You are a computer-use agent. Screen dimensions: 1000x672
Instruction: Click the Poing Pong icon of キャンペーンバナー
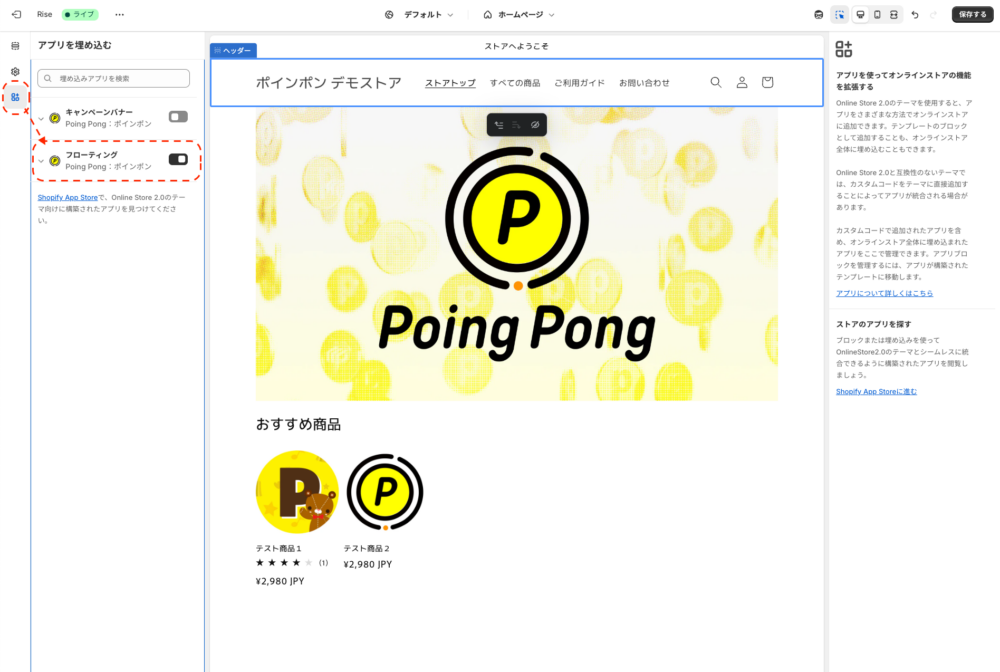point(55,118)
